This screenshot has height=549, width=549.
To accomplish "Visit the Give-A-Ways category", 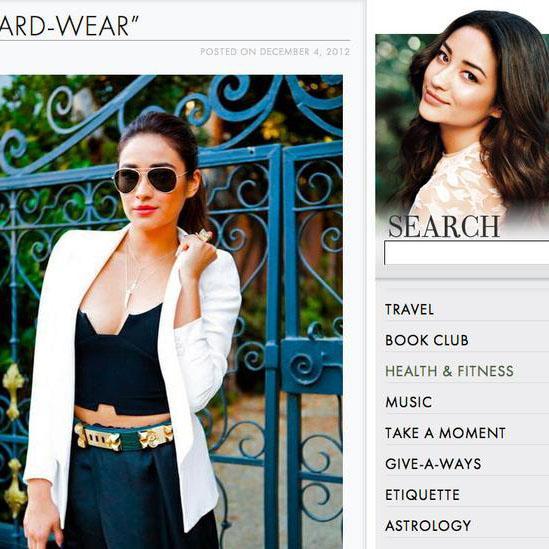I will (433, 464).
